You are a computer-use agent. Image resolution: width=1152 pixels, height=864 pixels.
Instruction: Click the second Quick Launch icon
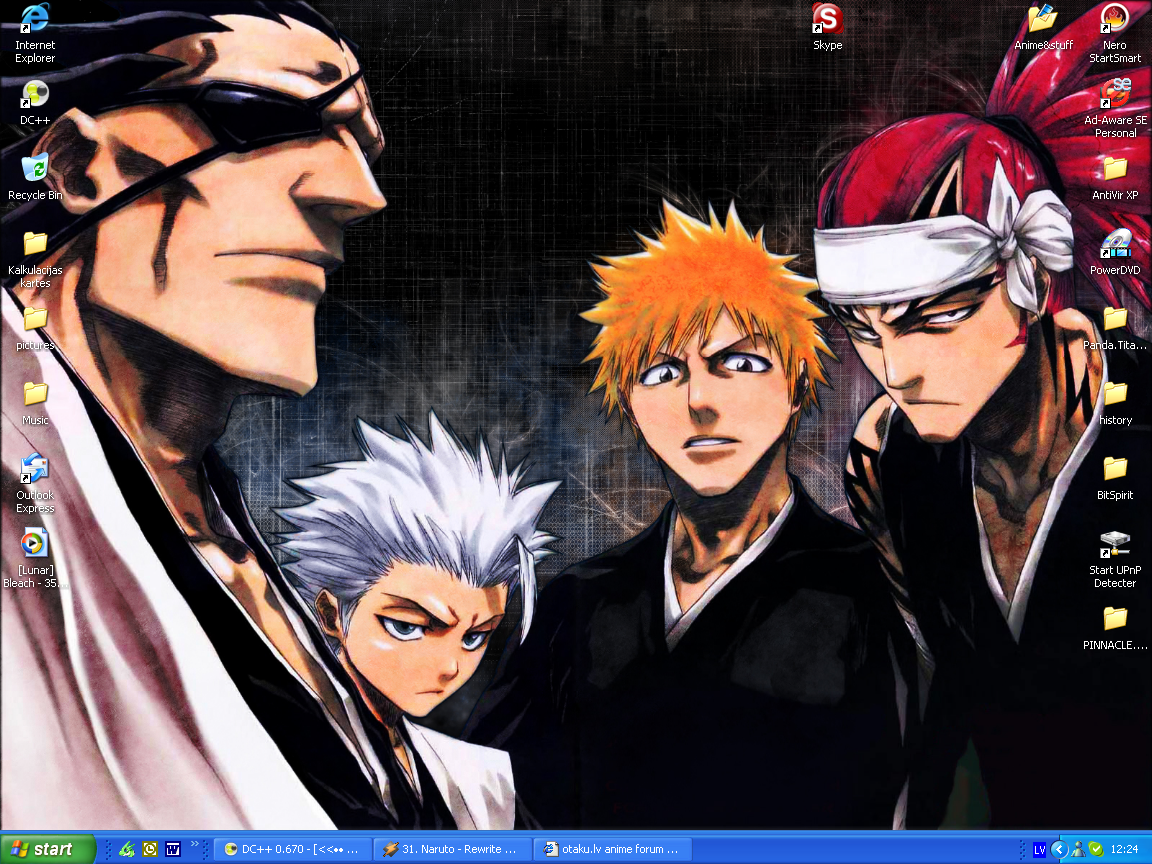point(150,849)
